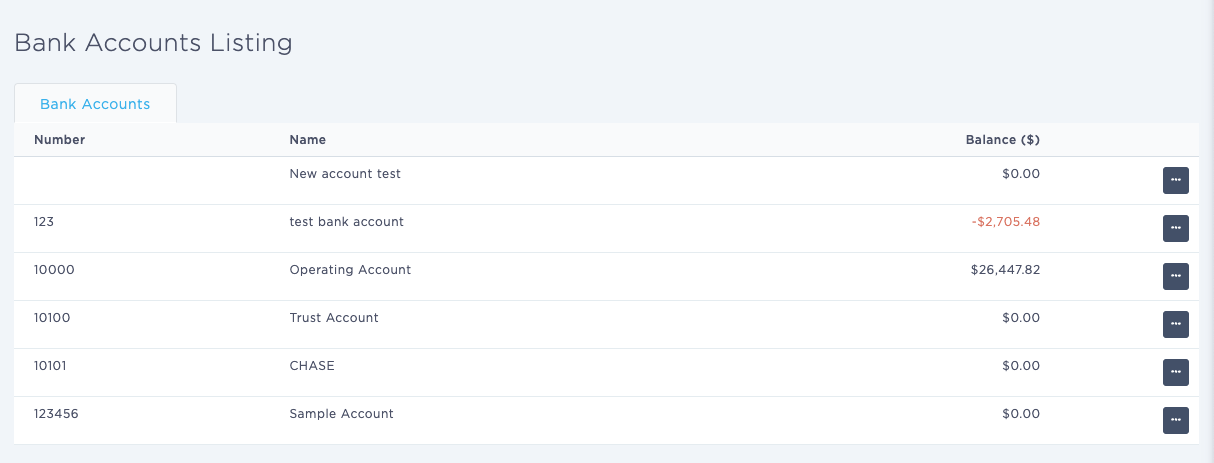Click the negative balance -$2,705.48
The width and height of the screenshot is (1214, 463).
tap(1005, 222)
